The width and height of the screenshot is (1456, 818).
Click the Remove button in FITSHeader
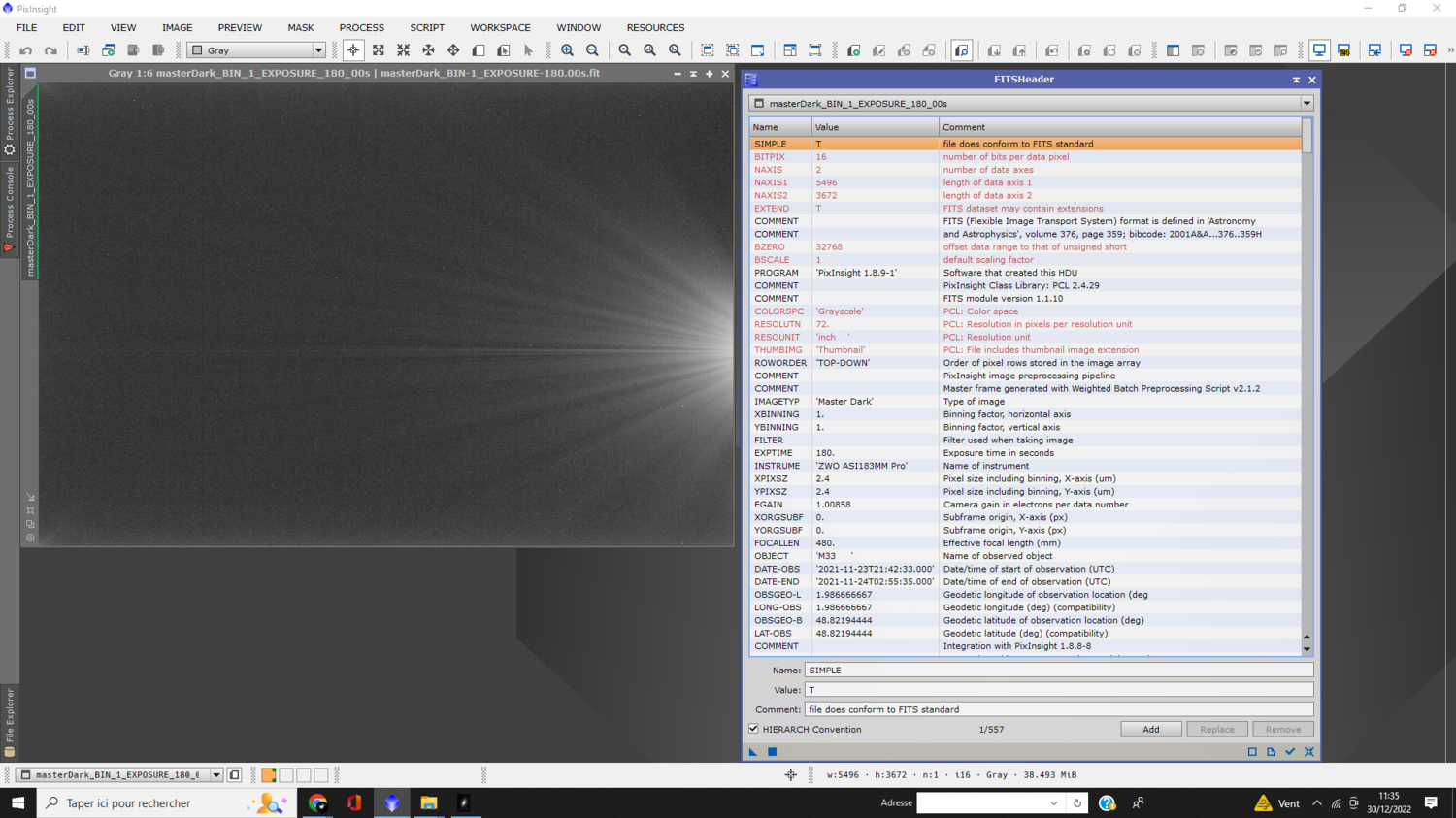tap(1283, 730)
